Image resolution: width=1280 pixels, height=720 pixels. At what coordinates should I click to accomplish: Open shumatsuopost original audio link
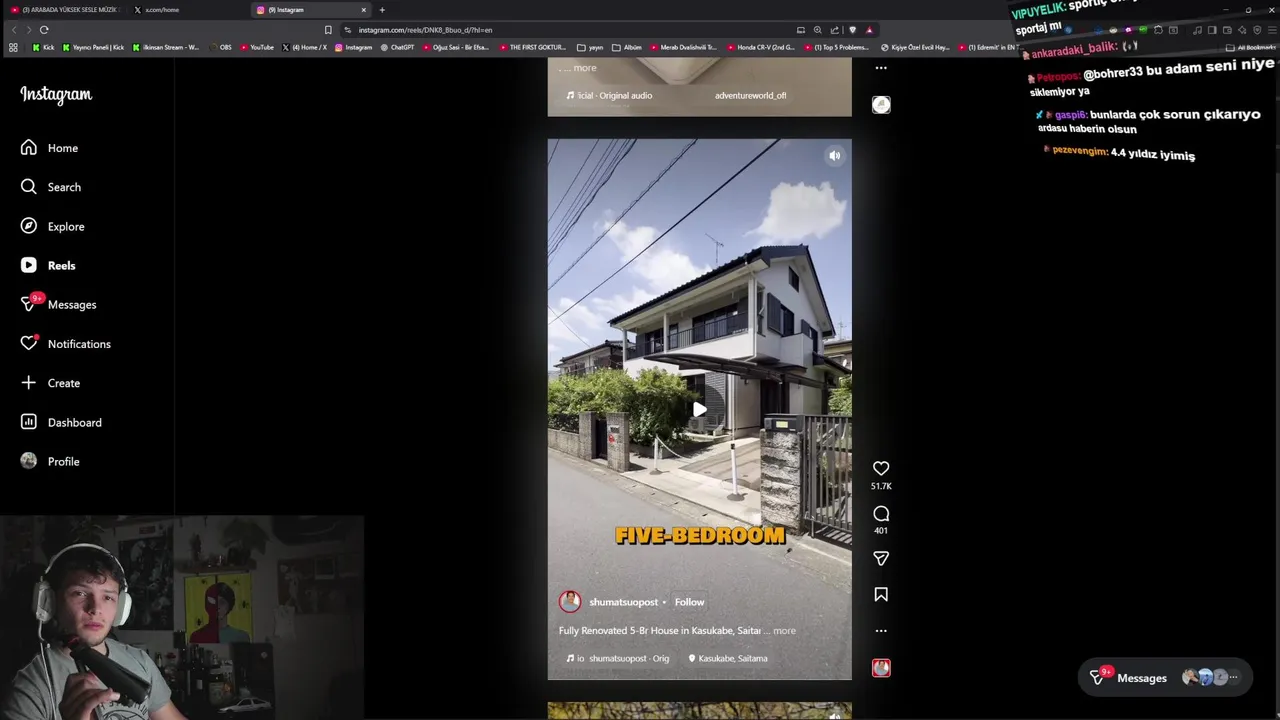pyautogui.click(x=618, y=659)
